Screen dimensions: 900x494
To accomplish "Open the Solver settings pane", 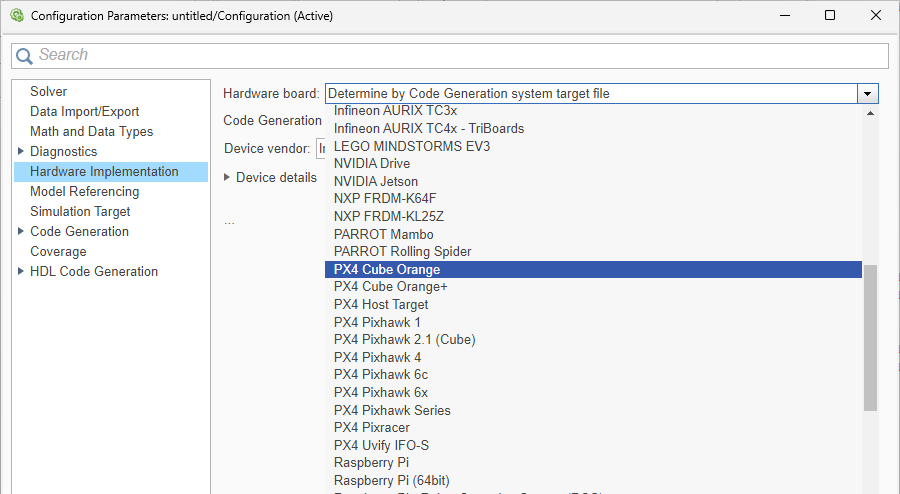I will 48,91.
